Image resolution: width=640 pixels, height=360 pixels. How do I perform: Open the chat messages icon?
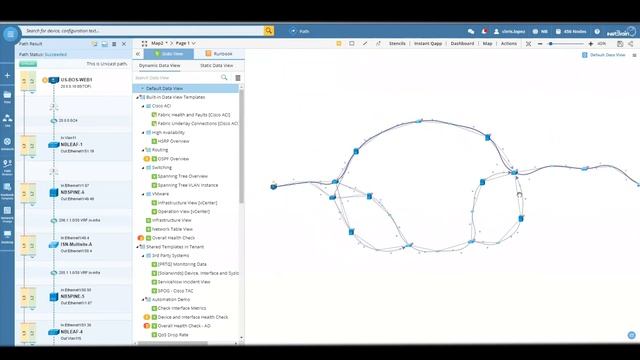471,31
